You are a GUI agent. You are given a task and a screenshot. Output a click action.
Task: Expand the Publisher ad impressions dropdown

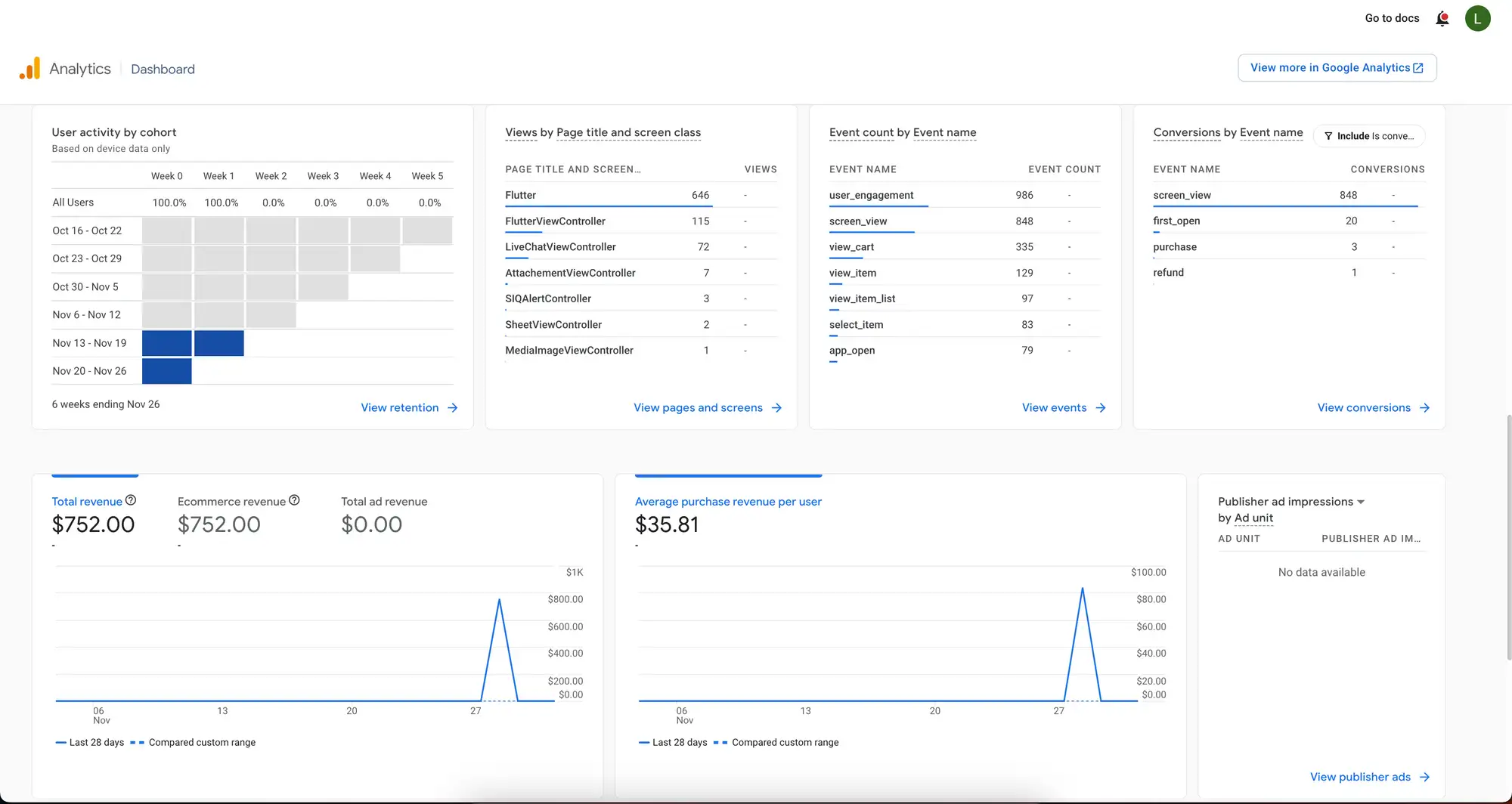point(1361,502)
